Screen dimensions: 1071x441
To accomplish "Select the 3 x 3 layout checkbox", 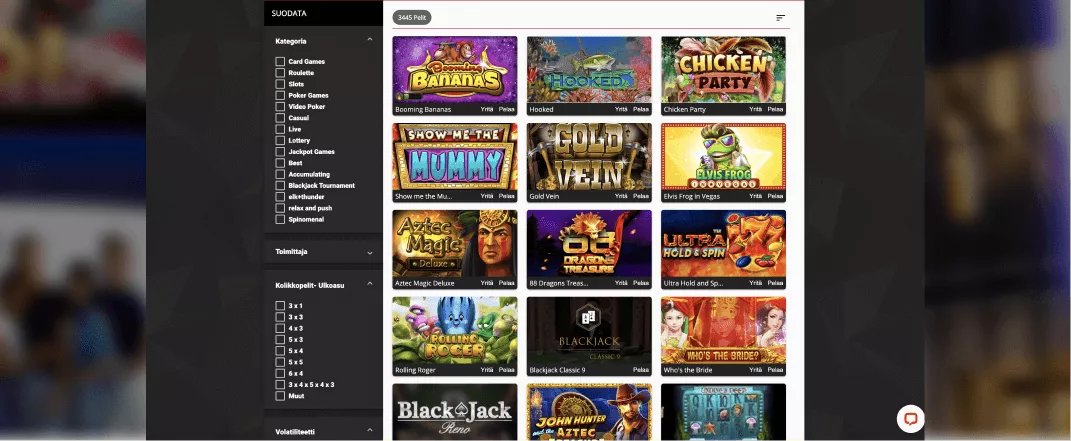I will click(280, 317).
